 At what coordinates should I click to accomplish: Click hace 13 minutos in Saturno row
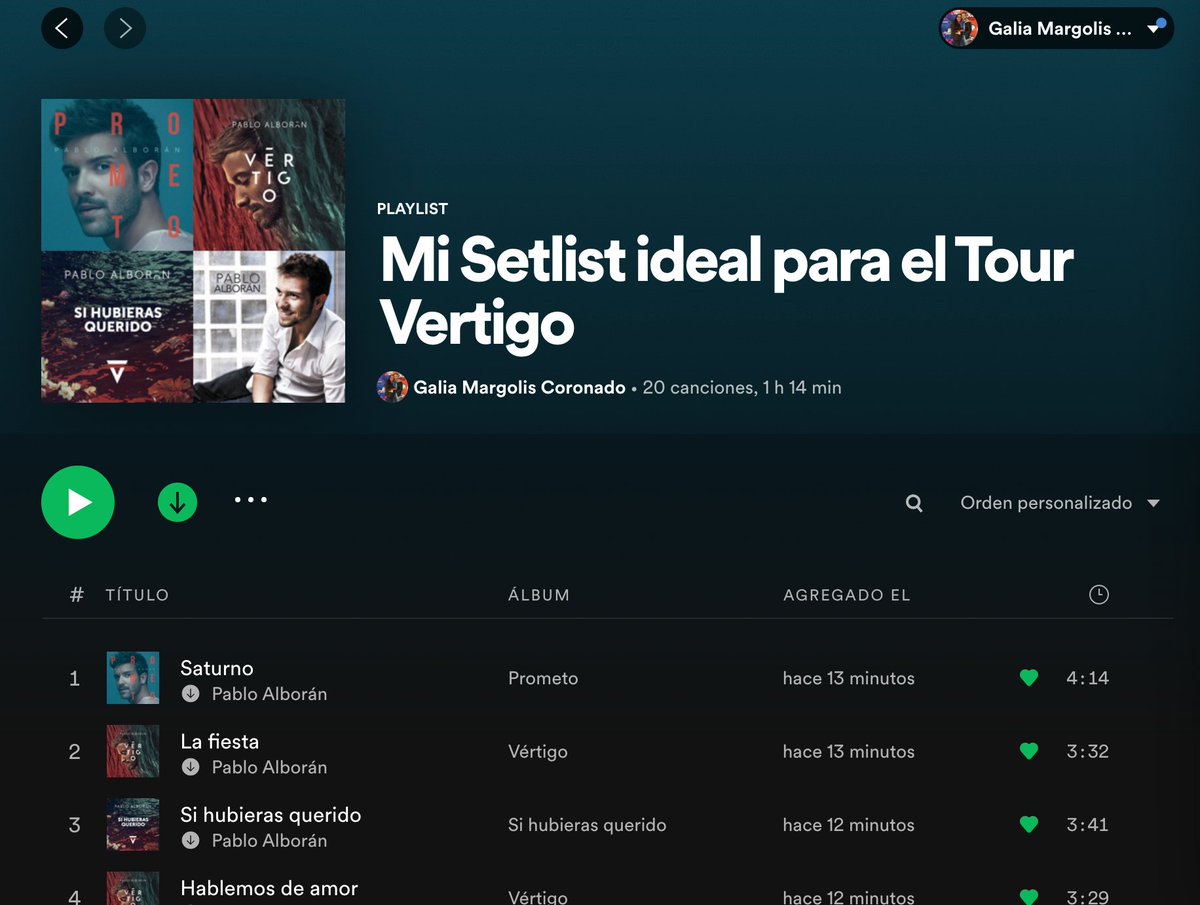click(849, 678)
